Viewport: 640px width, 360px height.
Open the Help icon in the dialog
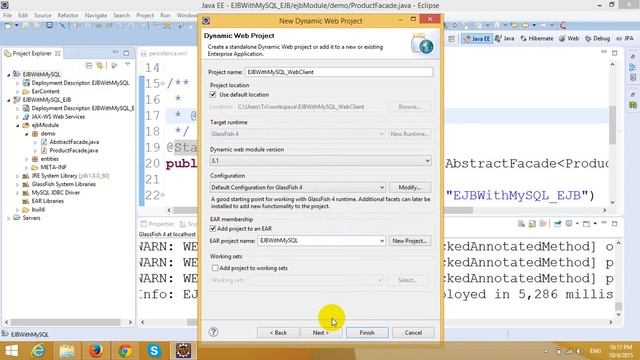[213, 332]
